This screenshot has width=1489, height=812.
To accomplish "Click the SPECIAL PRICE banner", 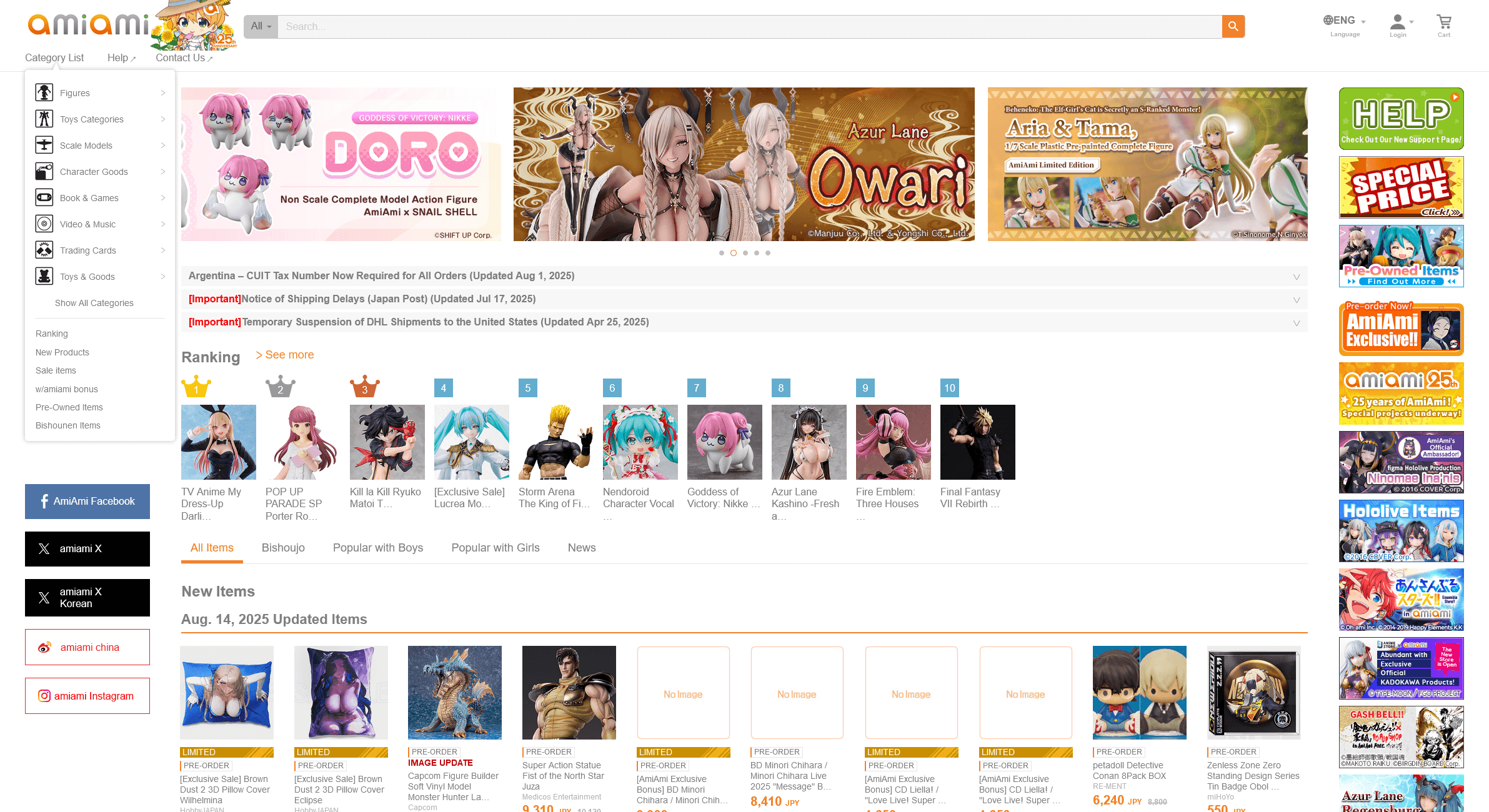I will [x=1402, y=187].
